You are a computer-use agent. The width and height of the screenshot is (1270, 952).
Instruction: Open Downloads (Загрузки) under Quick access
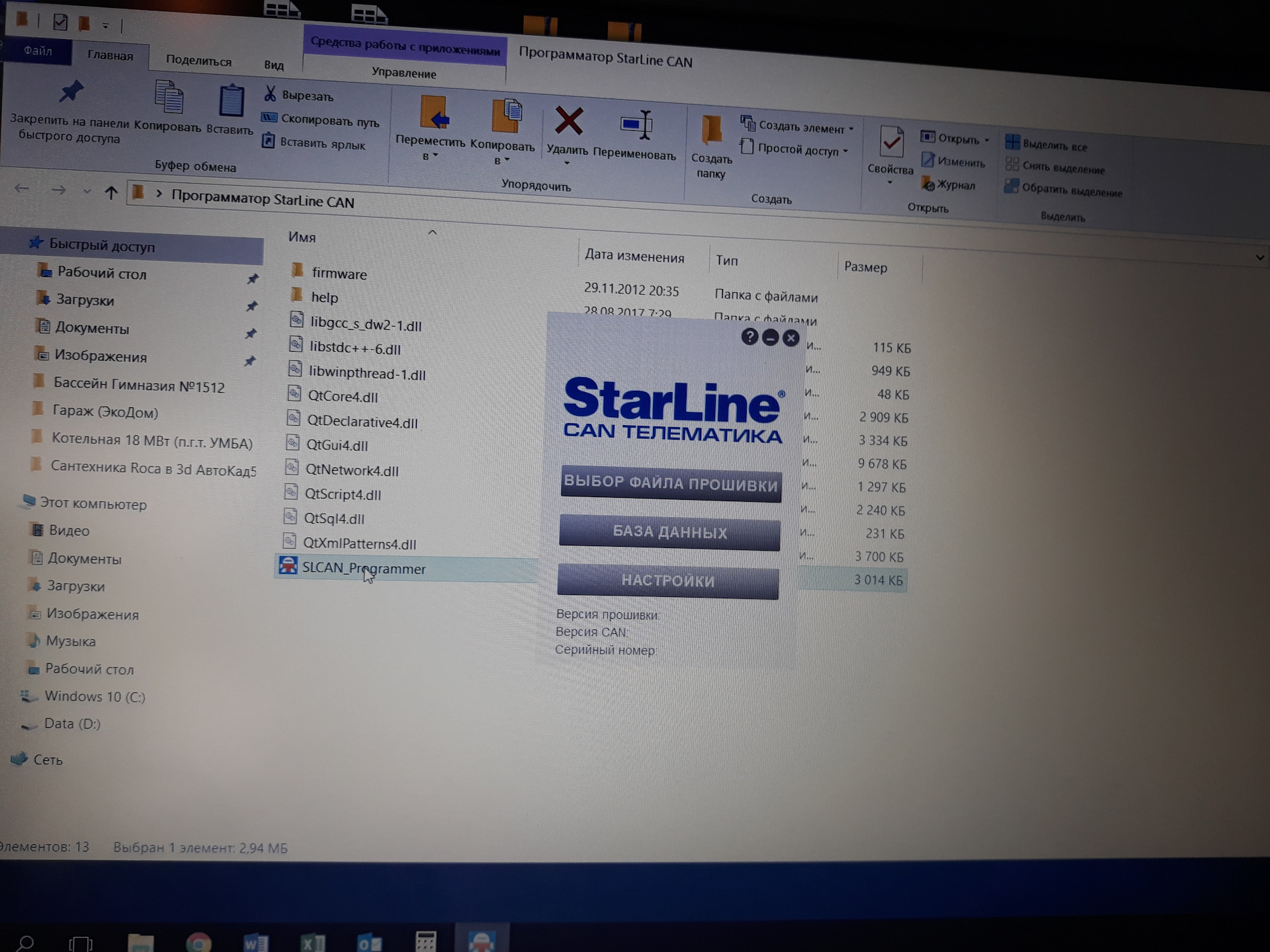coord(85,299)
